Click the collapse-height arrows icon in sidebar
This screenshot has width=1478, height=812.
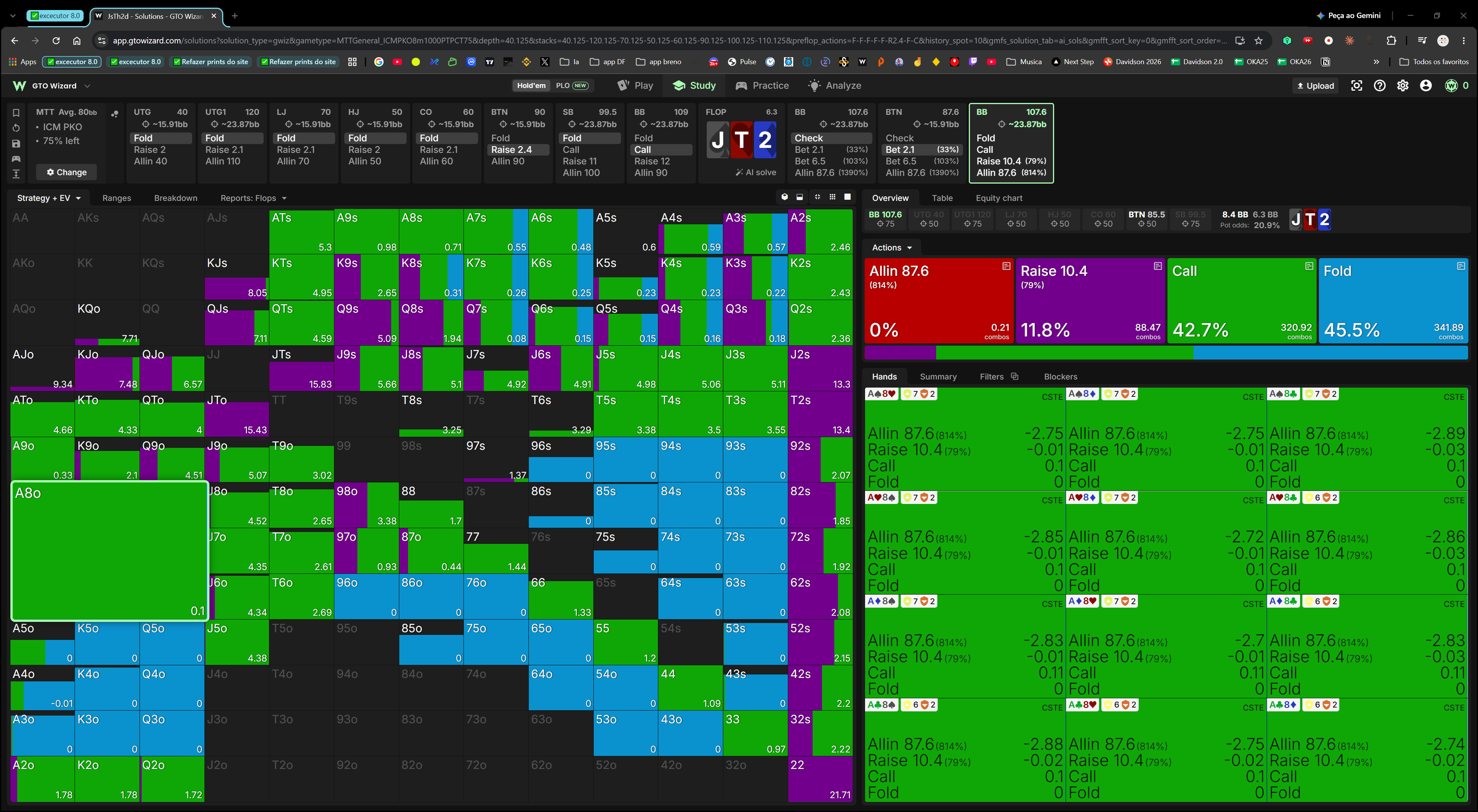point(16,174)
